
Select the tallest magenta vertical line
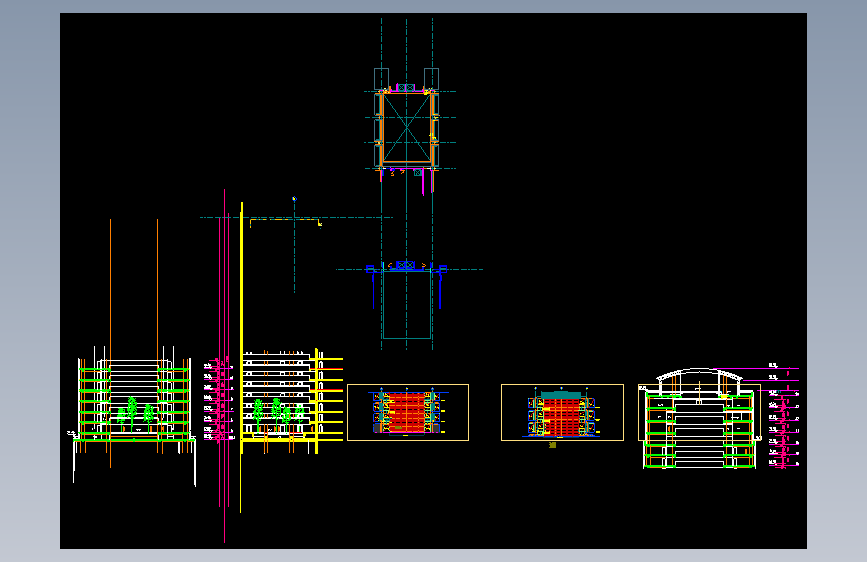coord(224,366)
